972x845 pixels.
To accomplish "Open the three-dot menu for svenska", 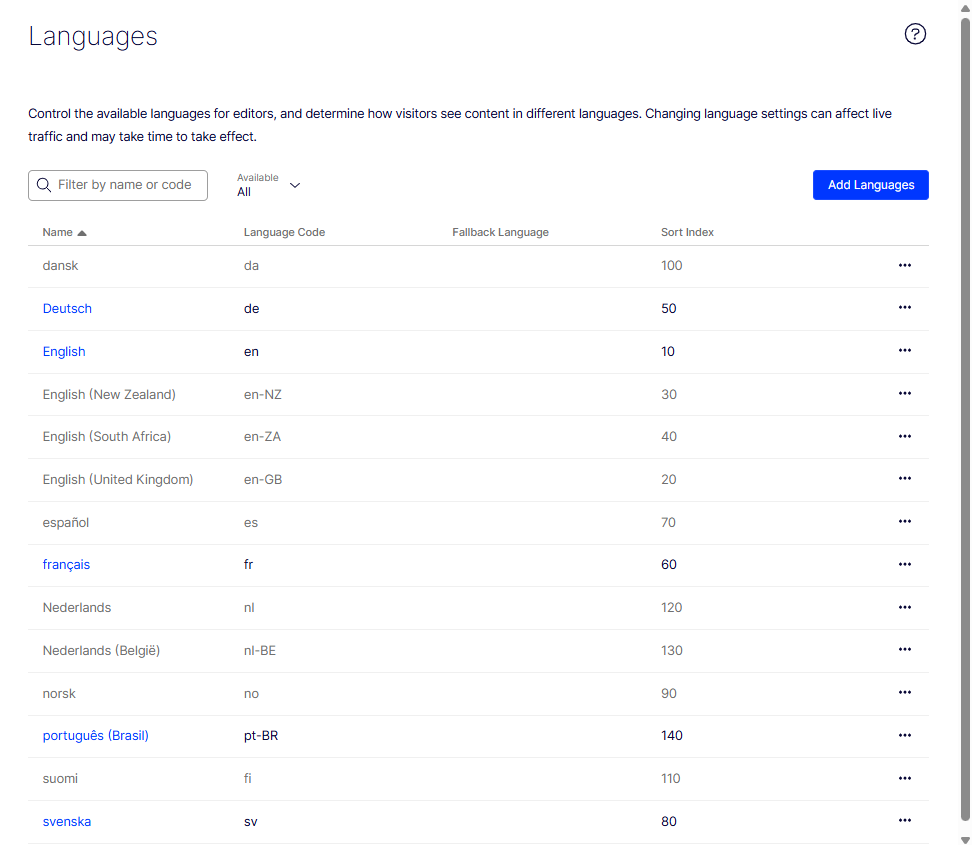I will (904, 821).
